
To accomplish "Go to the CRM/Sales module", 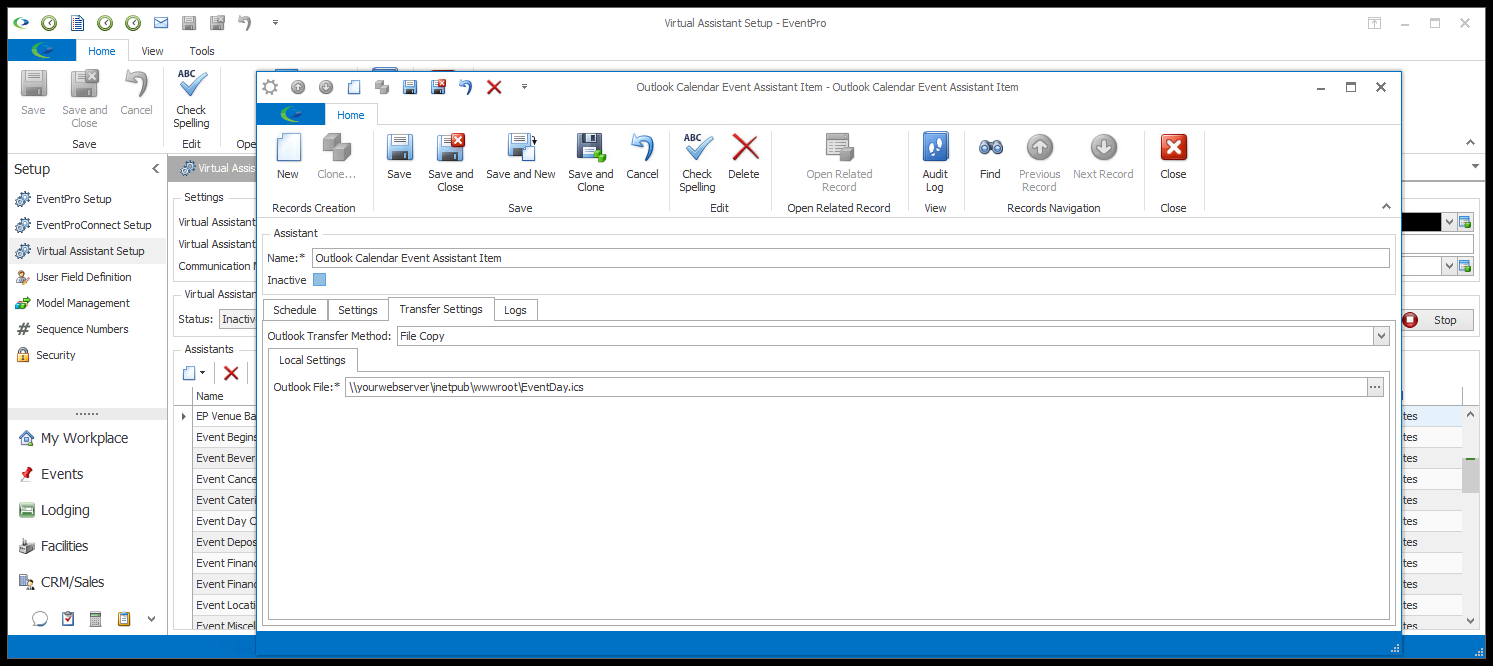I will (72, 582).
